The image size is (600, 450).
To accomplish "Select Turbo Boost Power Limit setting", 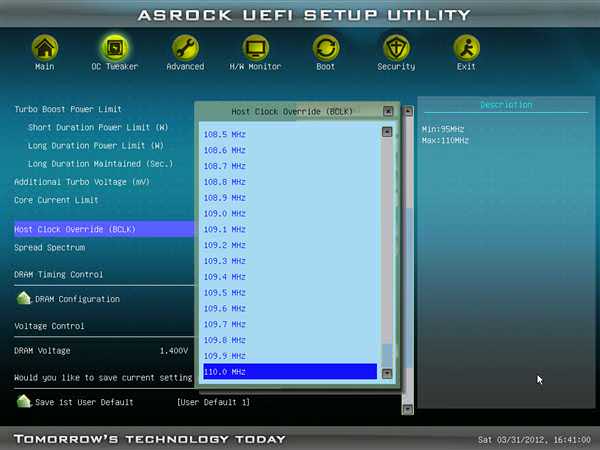I will pyautogui.click(x=68, y=109).
